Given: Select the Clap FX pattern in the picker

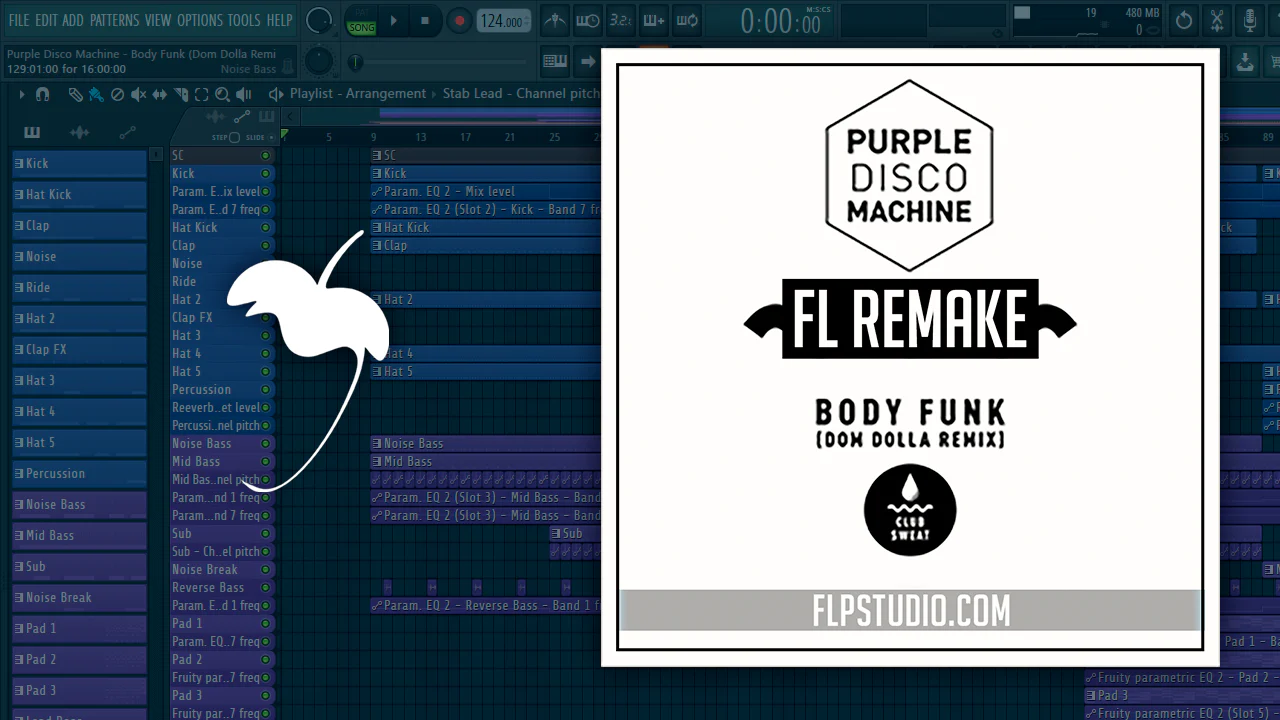Looking at the screenshot, I should coord(79,349).
